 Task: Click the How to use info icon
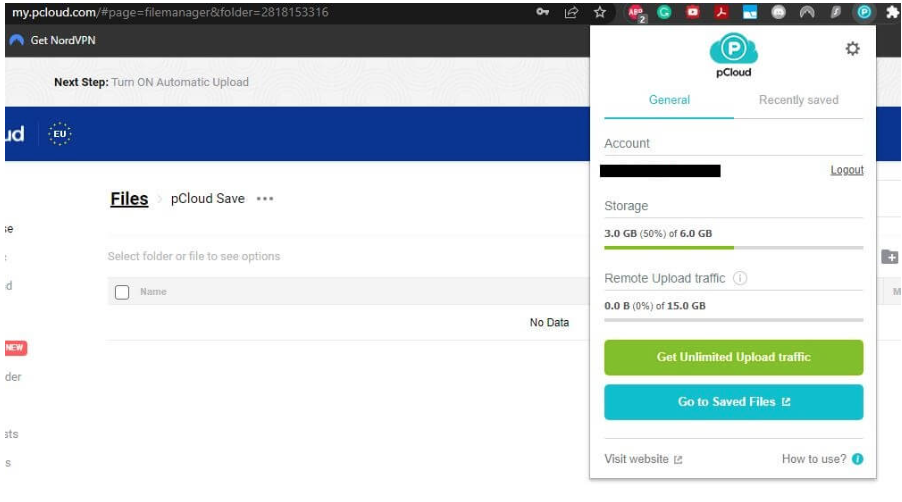click(858, 459)
